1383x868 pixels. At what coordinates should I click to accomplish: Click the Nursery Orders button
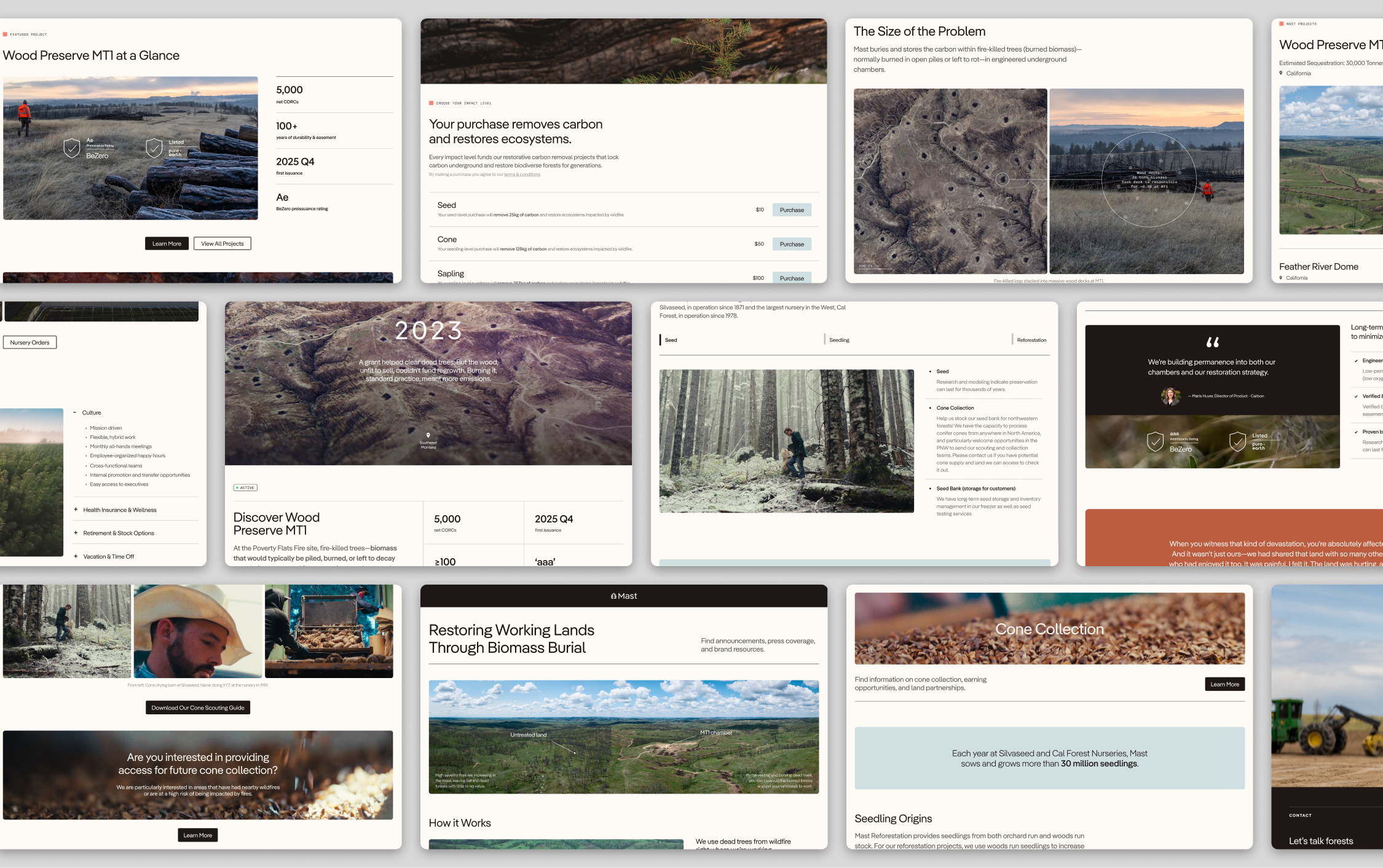[x=30, y=342]
